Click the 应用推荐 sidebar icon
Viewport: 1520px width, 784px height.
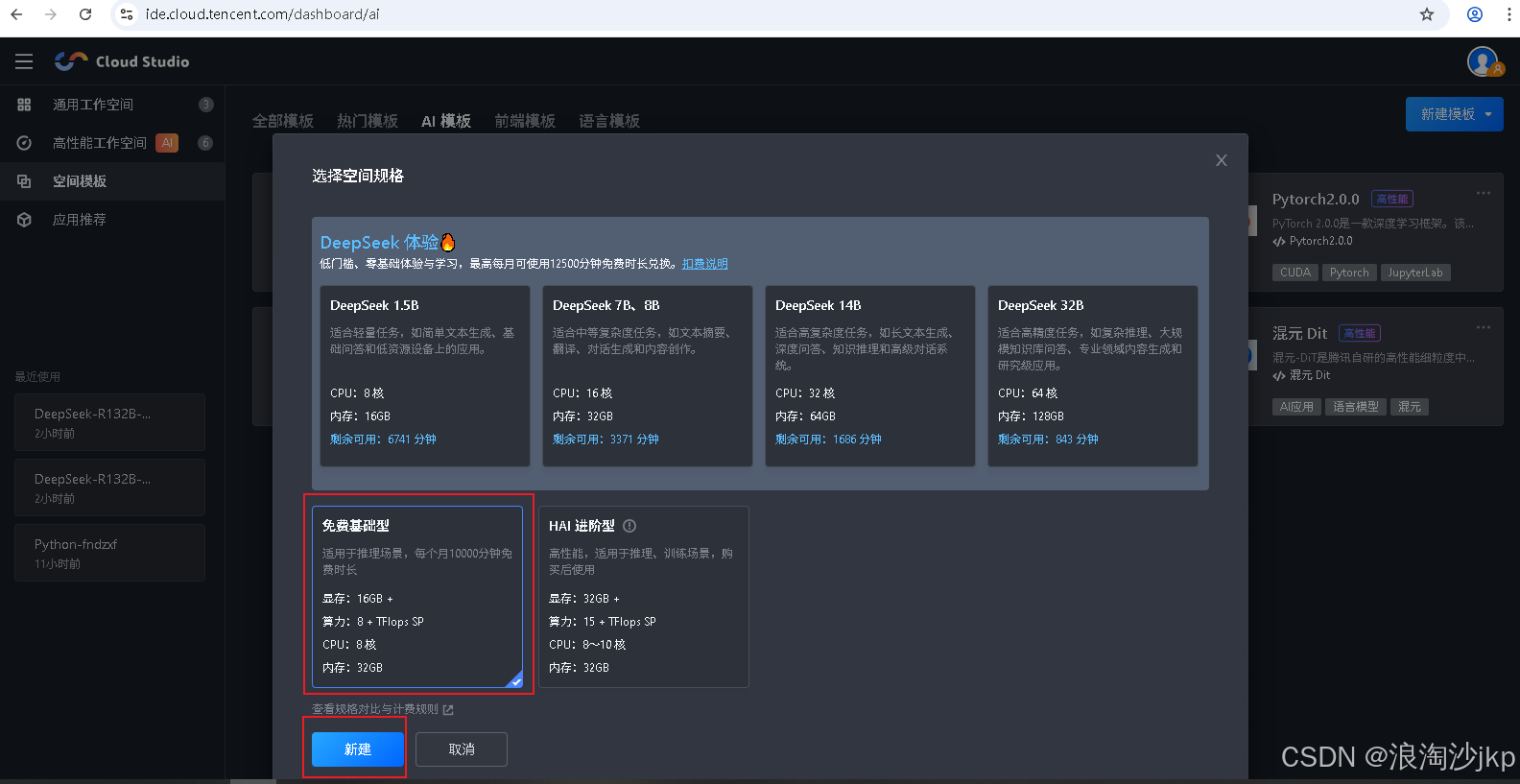24,220
